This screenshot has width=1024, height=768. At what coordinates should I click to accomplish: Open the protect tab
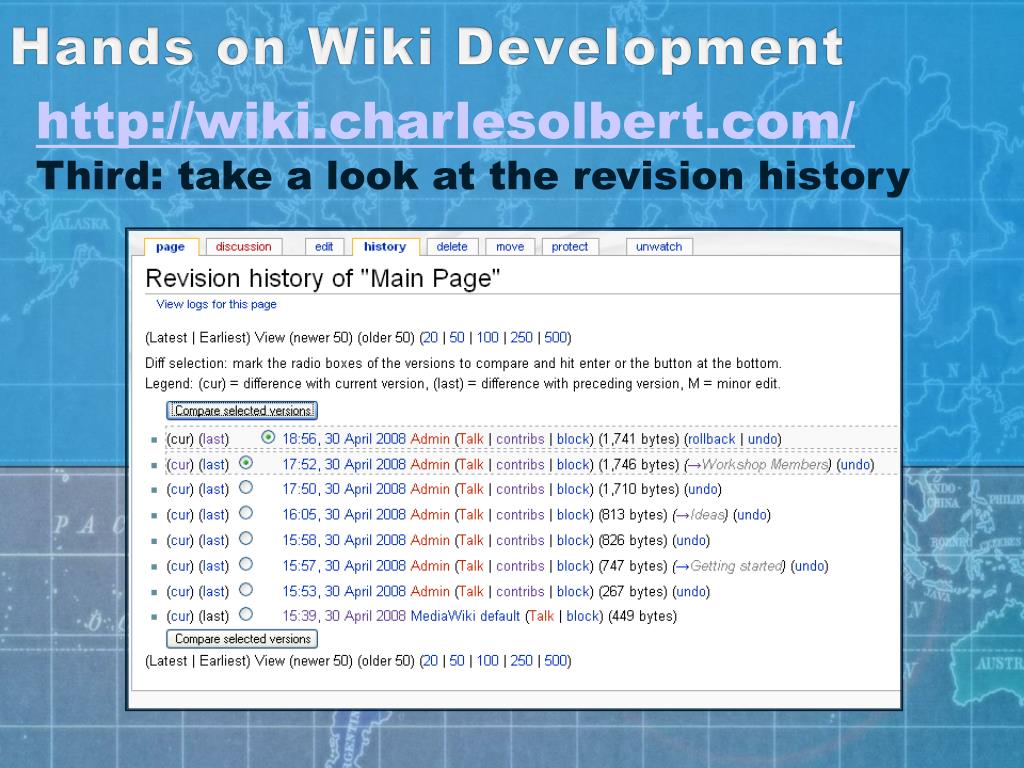569,247
